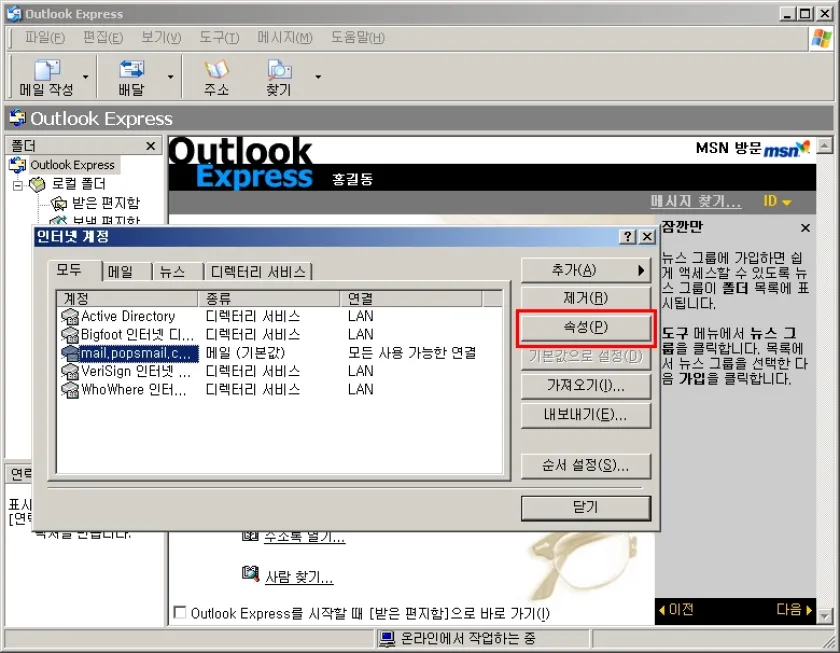The image size is (840, 653).
Task: Click the 가져오기(I)... button
Action: [586, 386]
